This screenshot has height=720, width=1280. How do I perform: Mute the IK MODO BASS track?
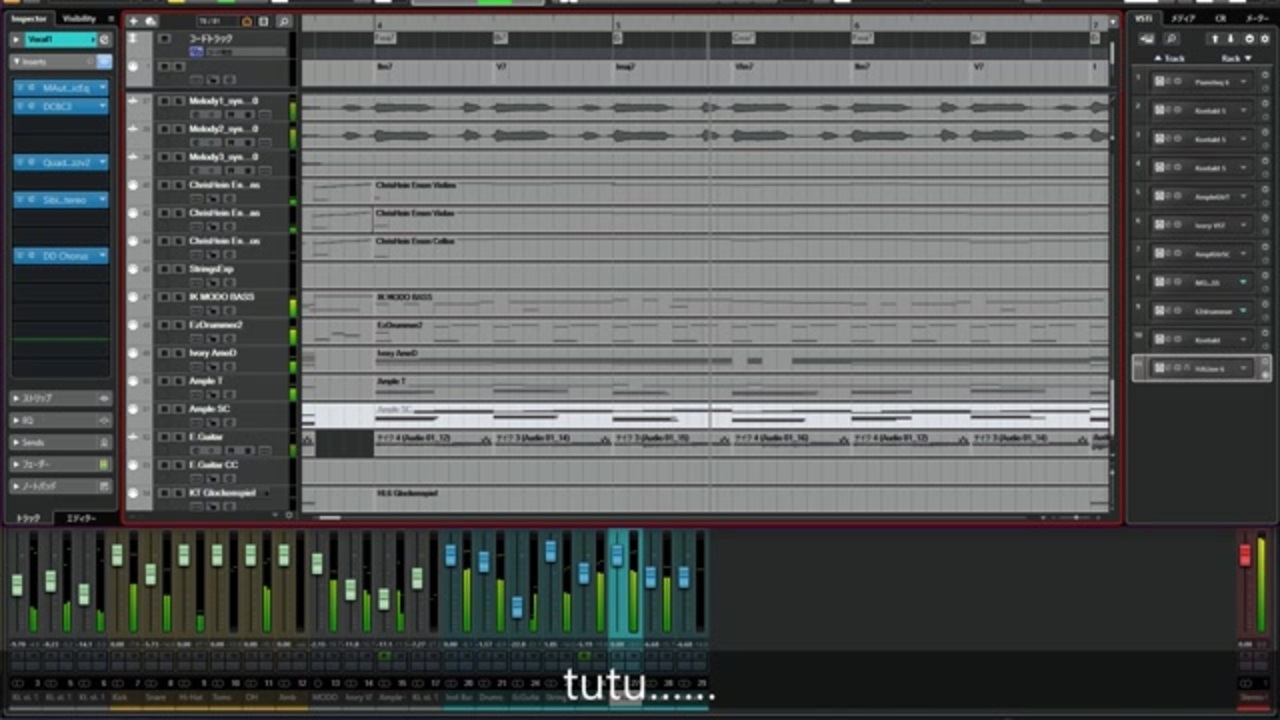164,297
